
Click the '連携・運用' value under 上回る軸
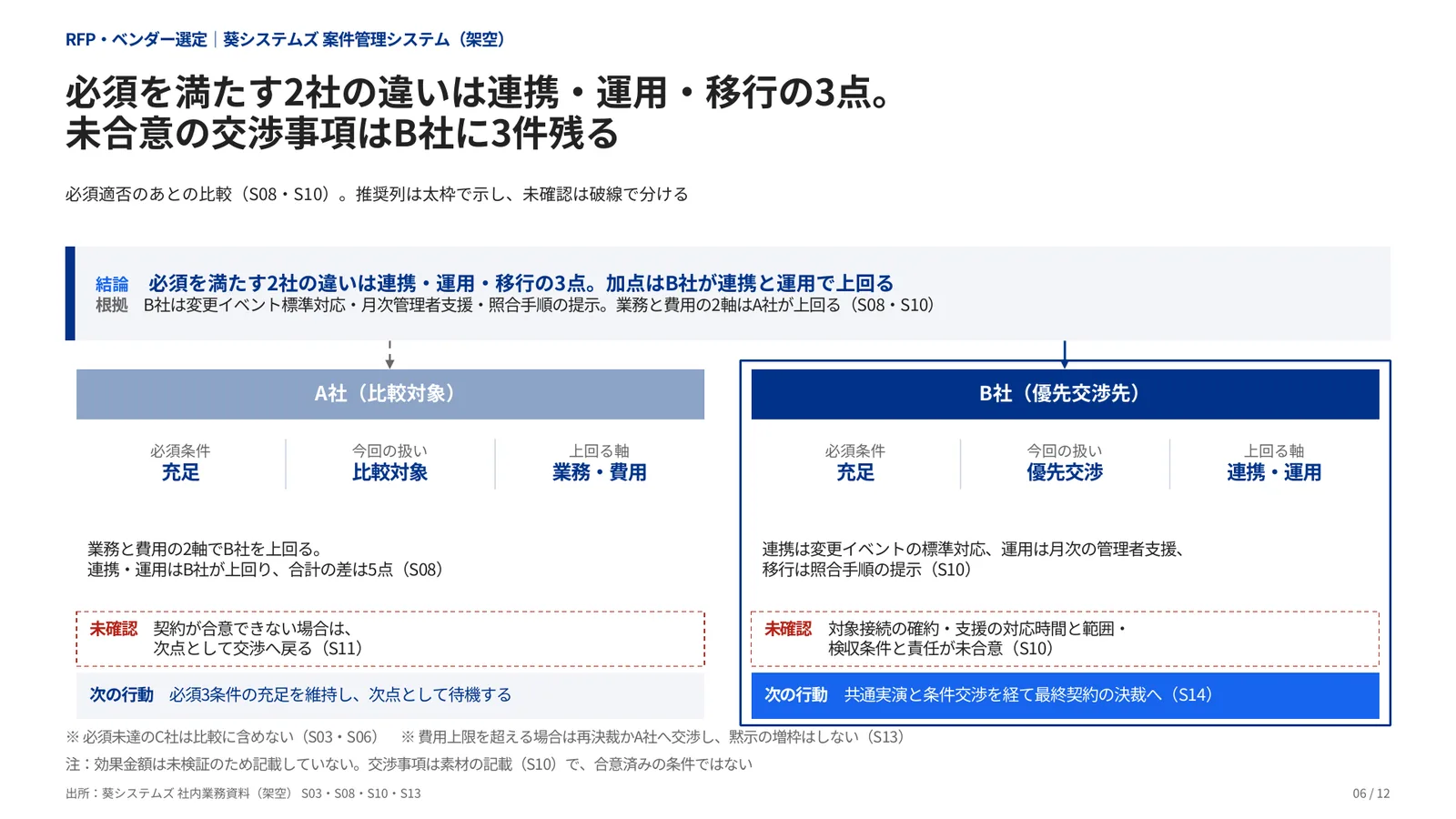click(1274, 472)
